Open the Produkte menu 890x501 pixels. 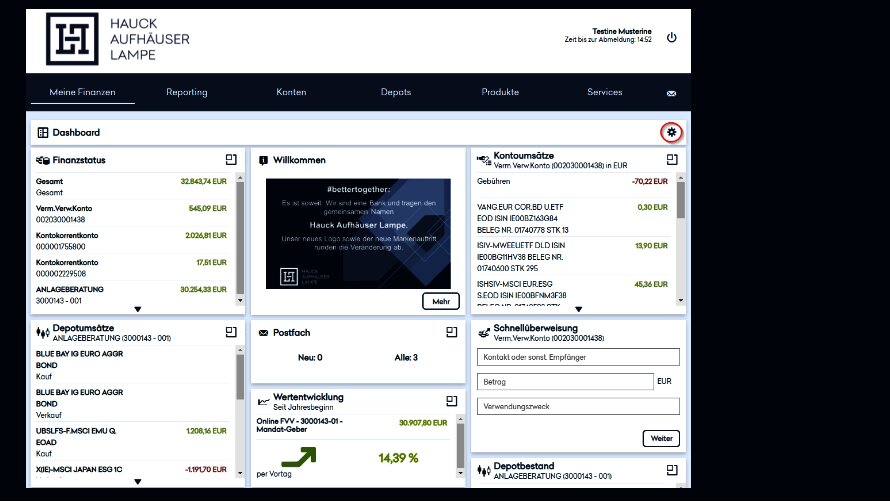[500, 92]
